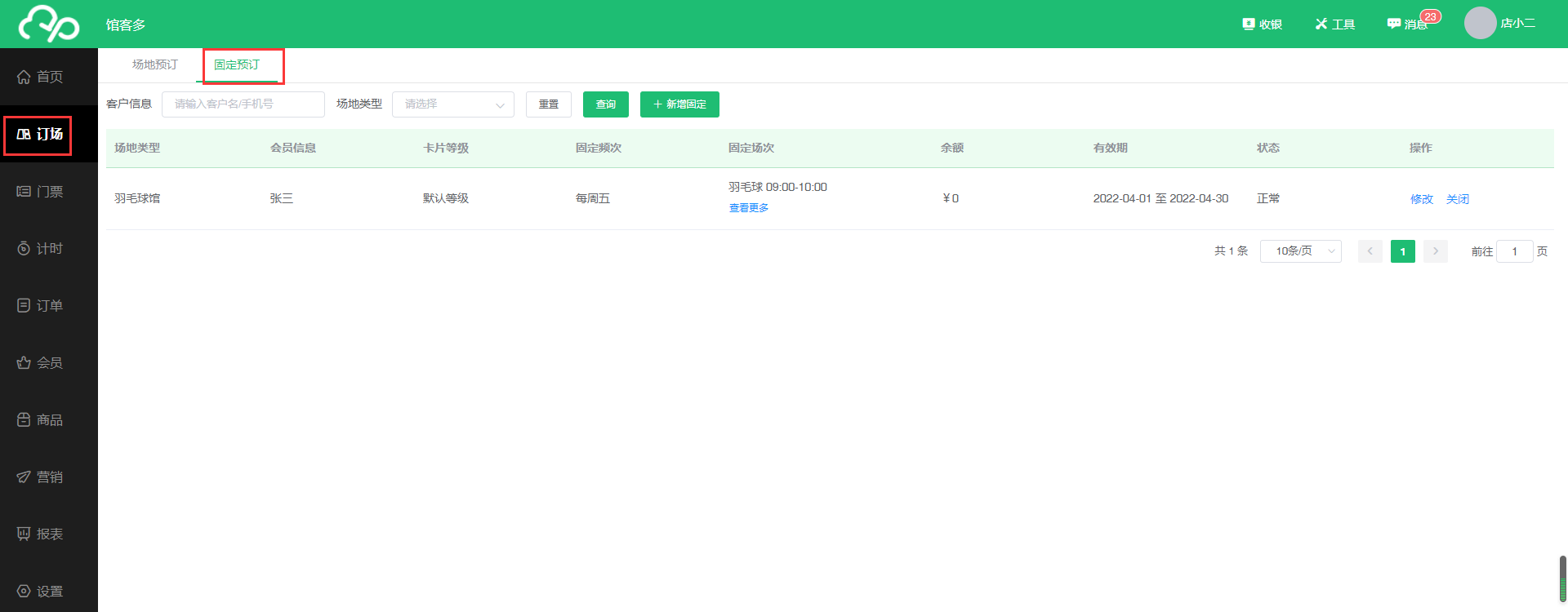
Task: Click the 有效期 column header
Action: (x=1111, y=148)
